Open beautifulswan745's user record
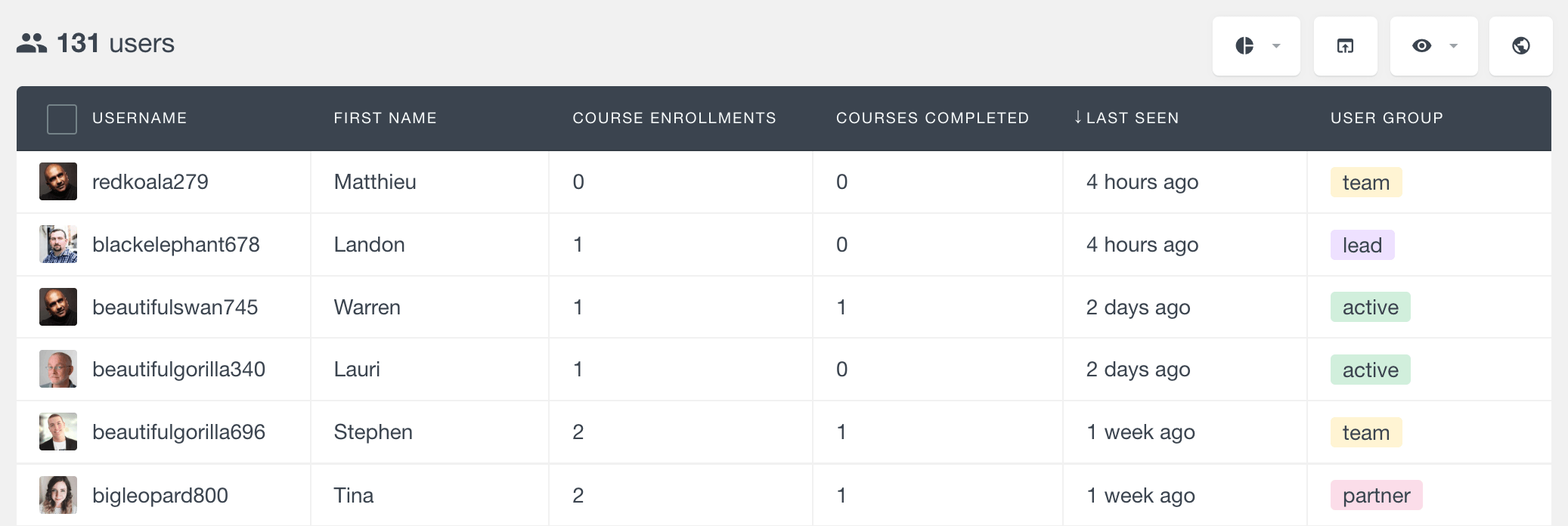Image resolution: width=1568 pixels, height=526 pixels. point(176,307)
